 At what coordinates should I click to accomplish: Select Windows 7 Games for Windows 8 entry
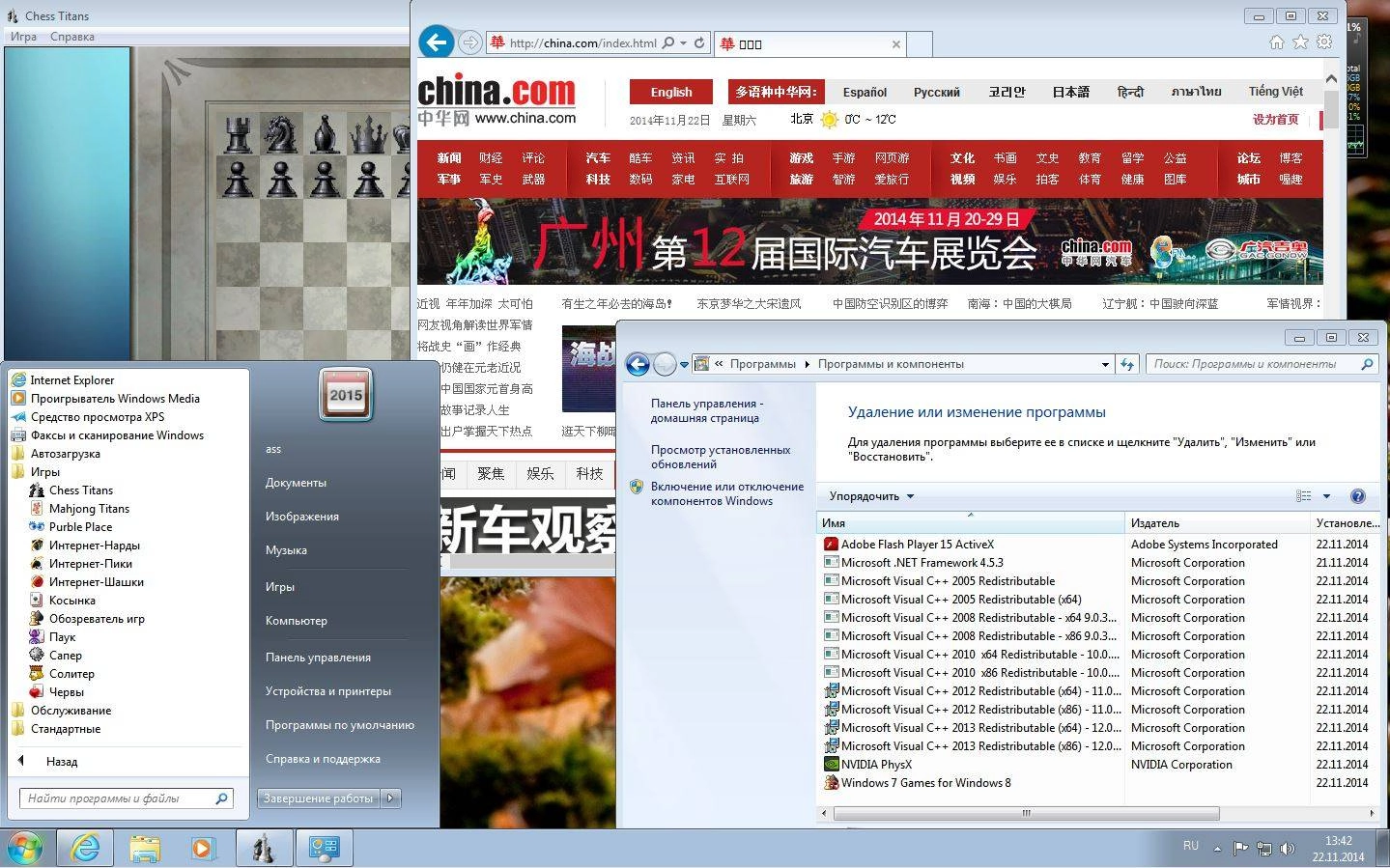[925, 783]
